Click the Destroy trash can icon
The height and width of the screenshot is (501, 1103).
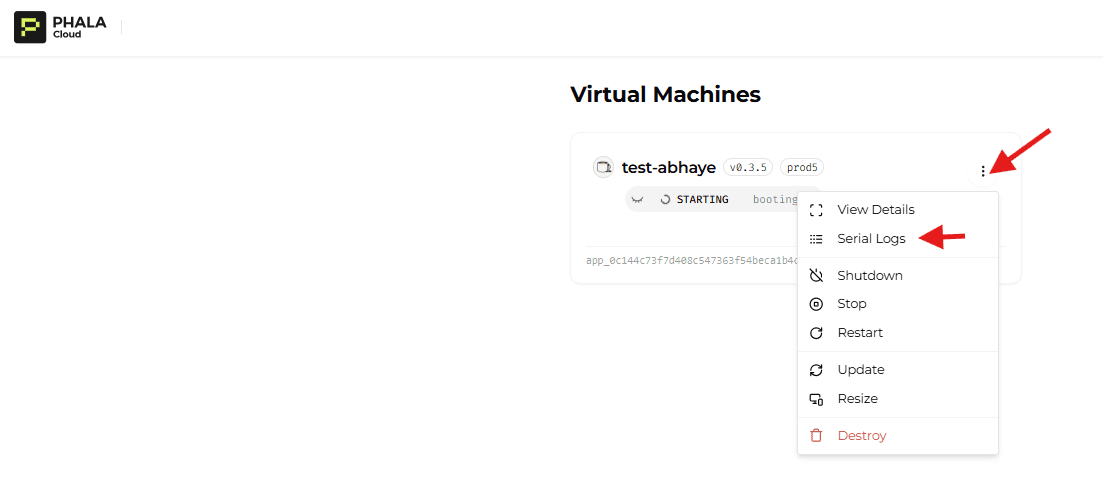coord(816,436)
